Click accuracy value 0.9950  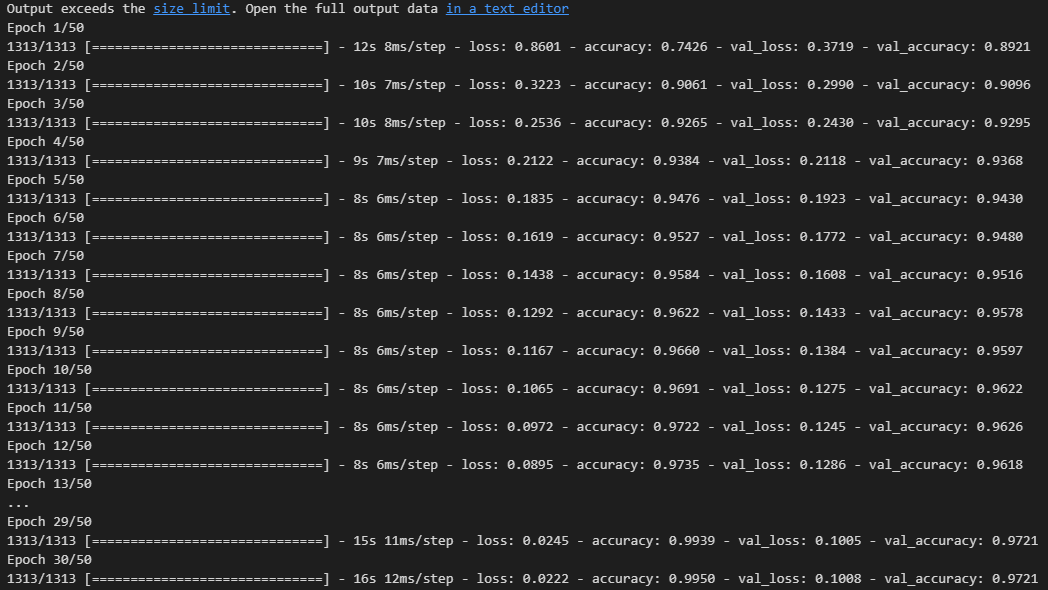[x=692, y=579]
